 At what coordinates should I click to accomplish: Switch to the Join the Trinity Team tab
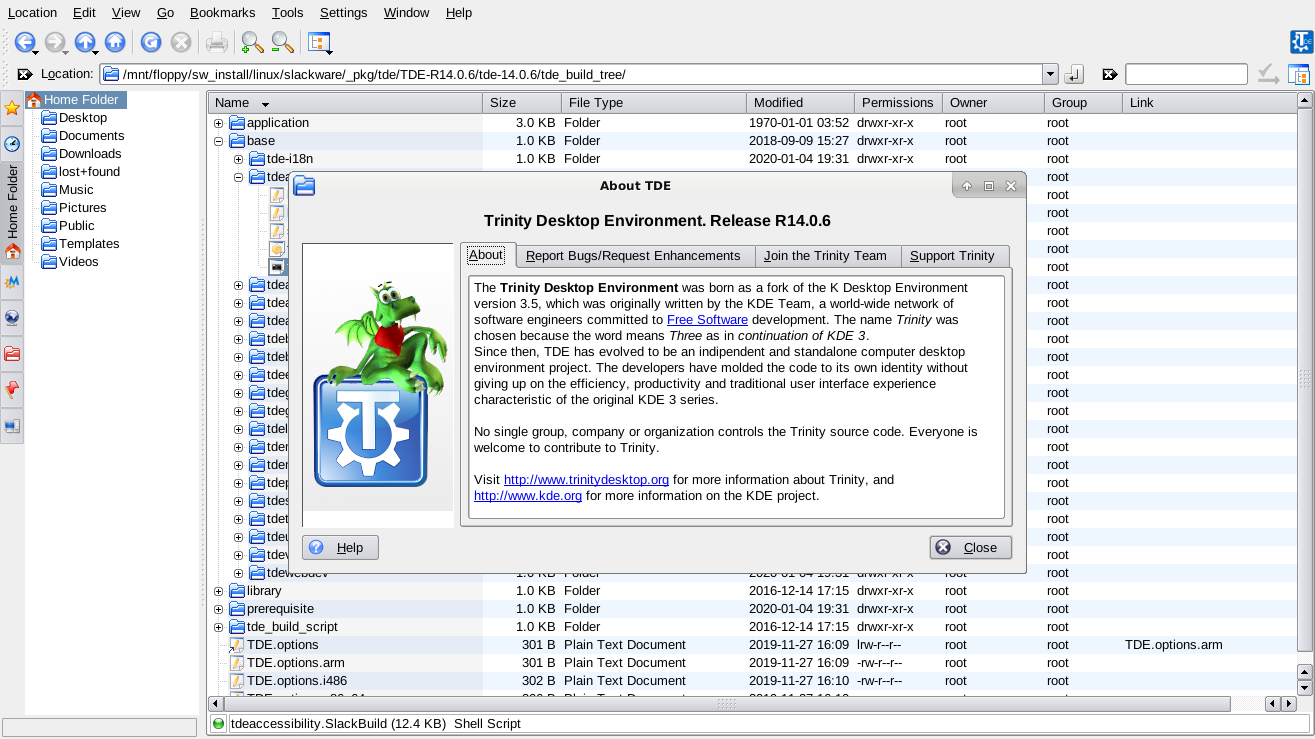coord(826,256)
